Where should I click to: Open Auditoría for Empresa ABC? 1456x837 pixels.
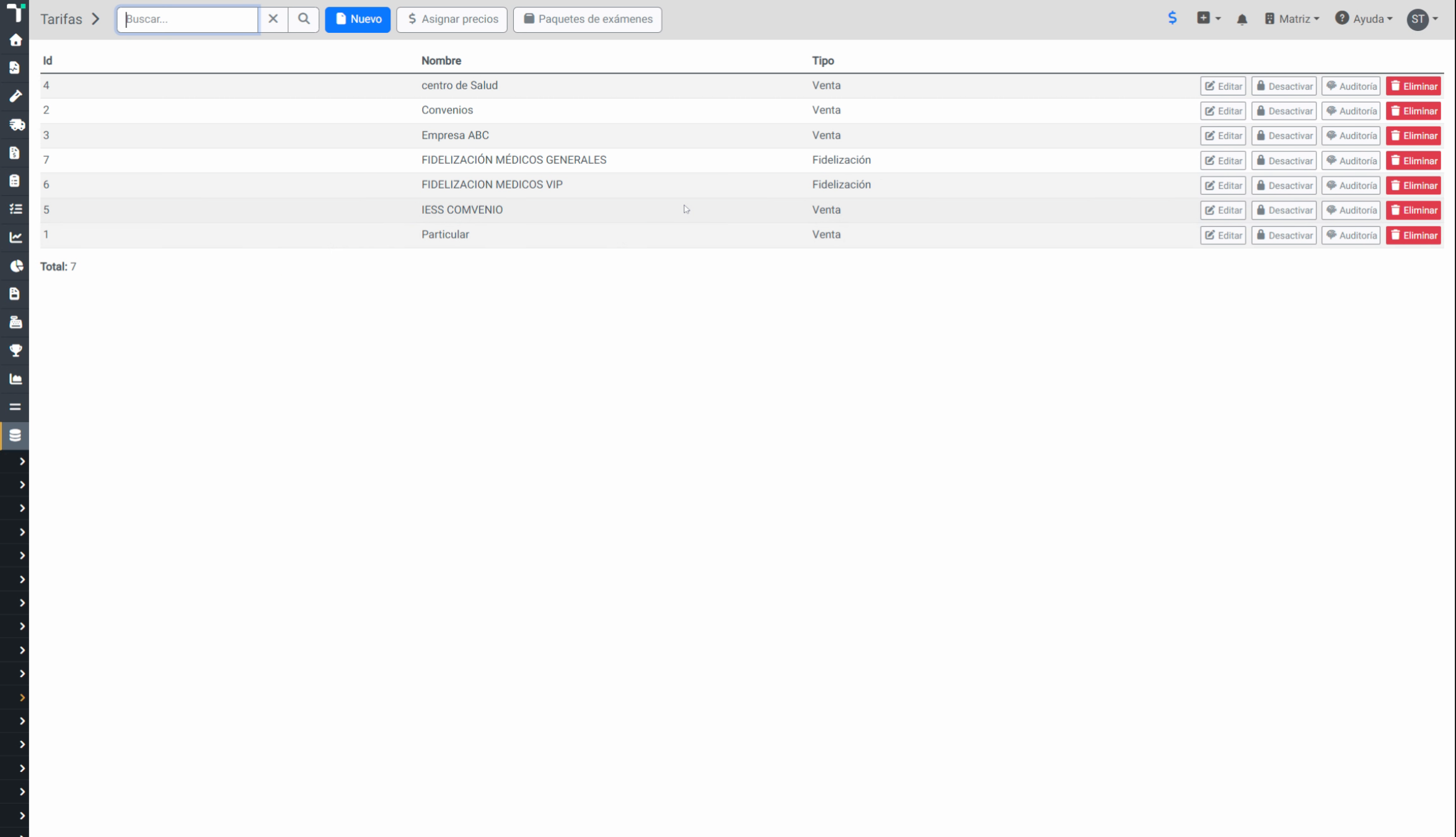point(1351,136)
